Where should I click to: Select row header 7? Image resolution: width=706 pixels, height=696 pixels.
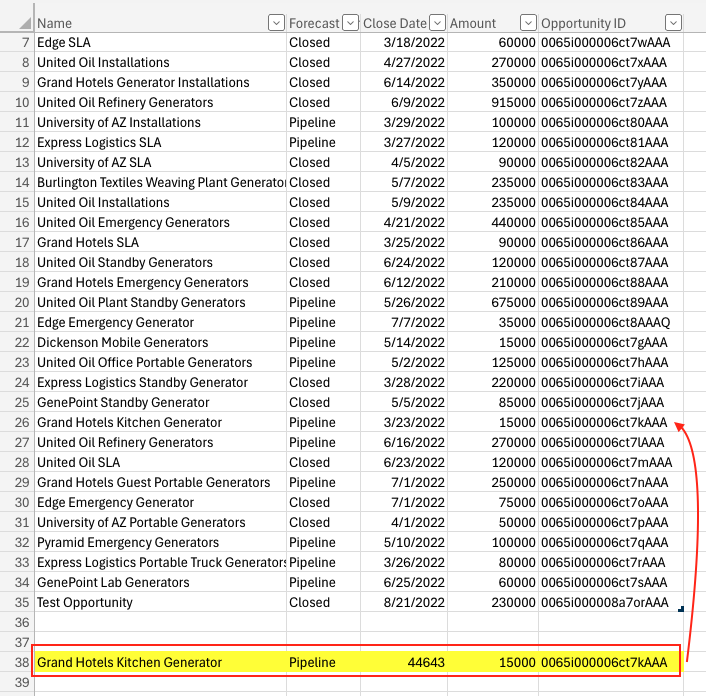click(17, 42)
